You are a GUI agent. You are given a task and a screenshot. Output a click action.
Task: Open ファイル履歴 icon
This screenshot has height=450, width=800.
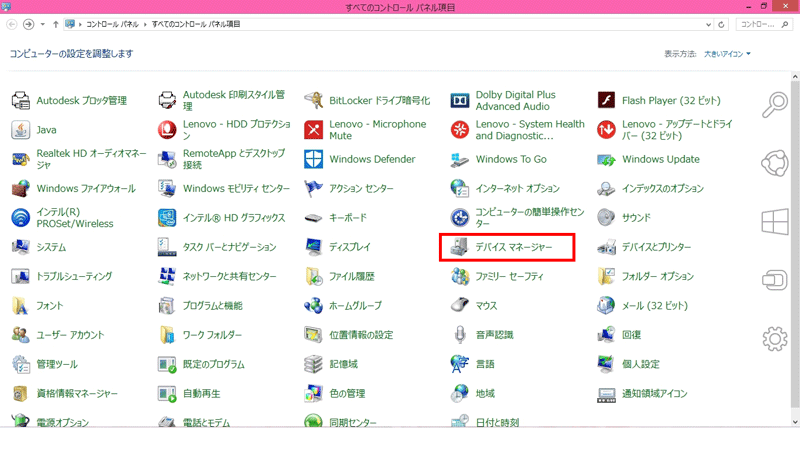pyautogui.click(x=313, y=277)
